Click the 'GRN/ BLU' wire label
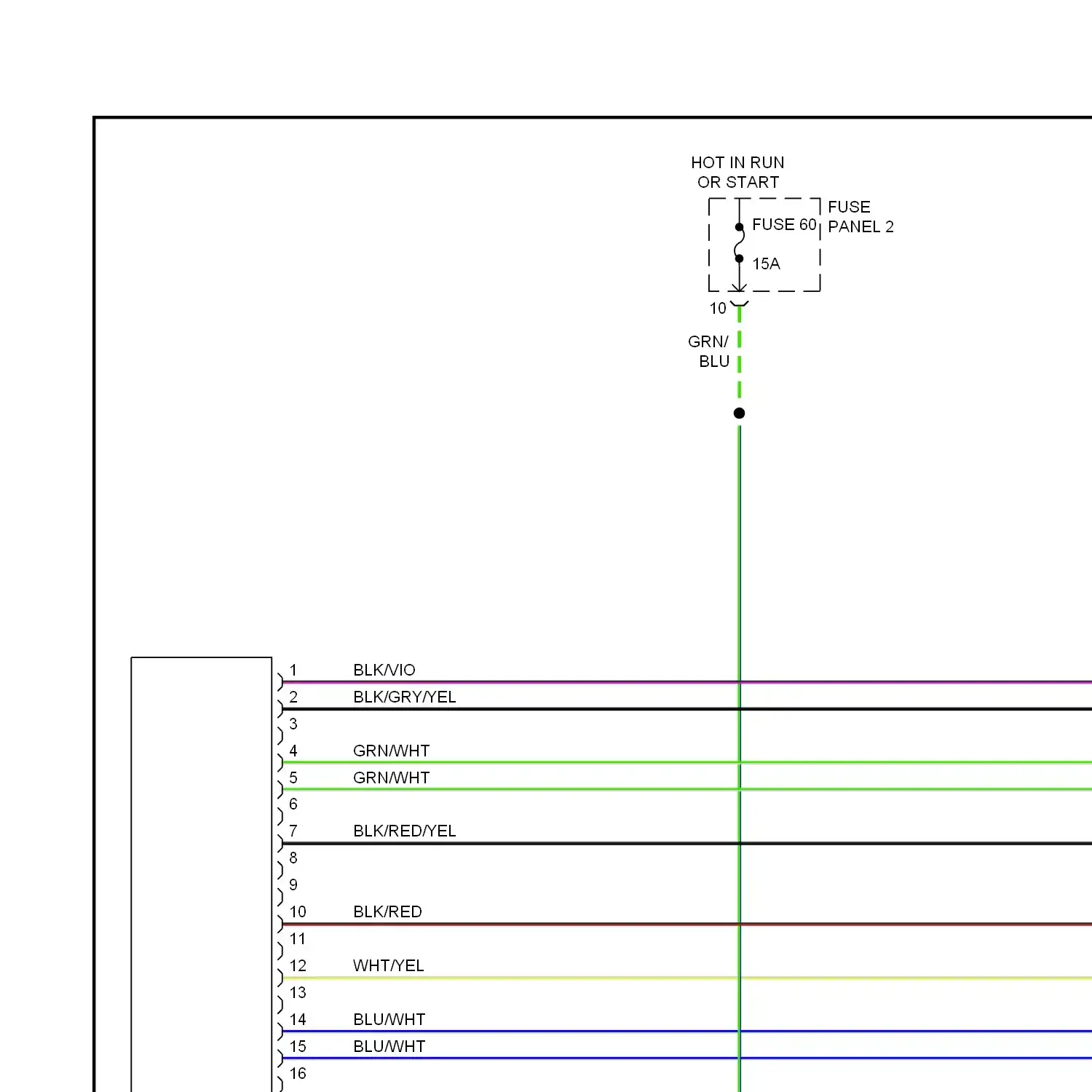This screenshot has width=1092, height=1092. 708,352
